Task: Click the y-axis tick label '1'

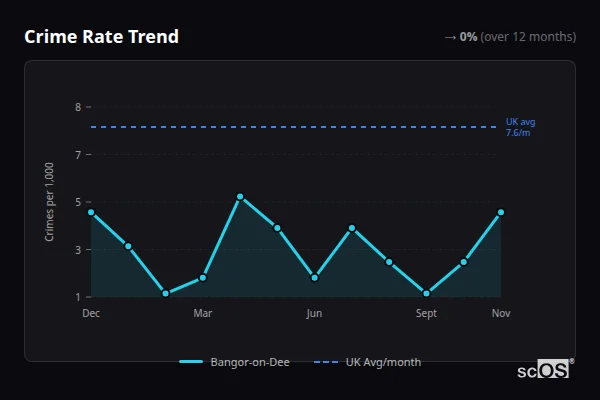Action: pos(78,297)
